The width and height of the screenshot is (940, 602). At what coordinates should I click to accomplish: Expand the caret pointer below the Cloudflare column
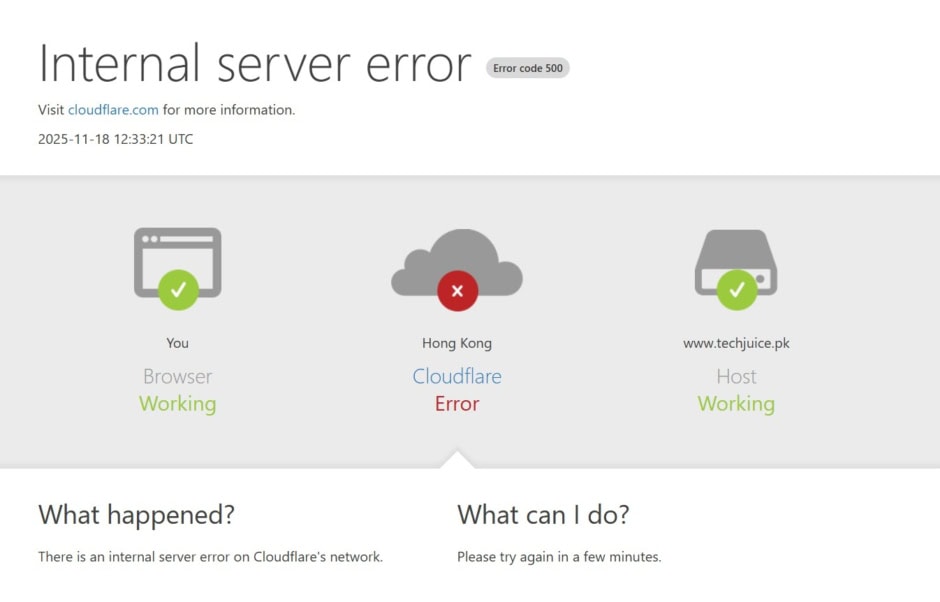point(457,459)
